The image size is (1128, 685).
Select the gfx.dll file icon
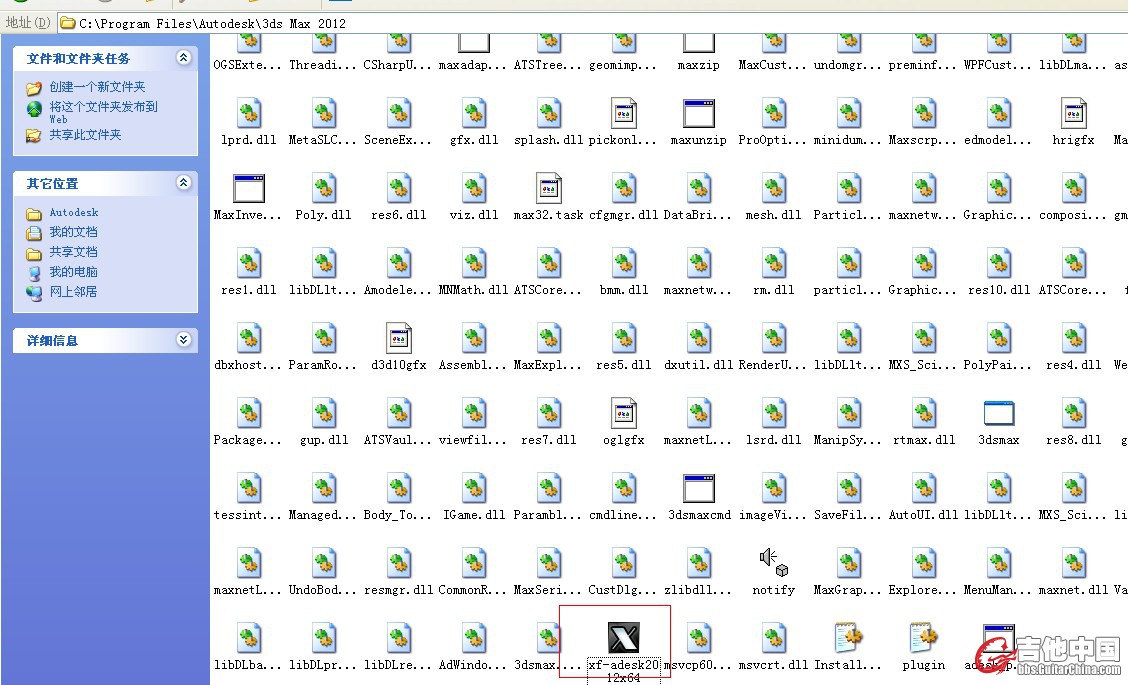point(473,114)
